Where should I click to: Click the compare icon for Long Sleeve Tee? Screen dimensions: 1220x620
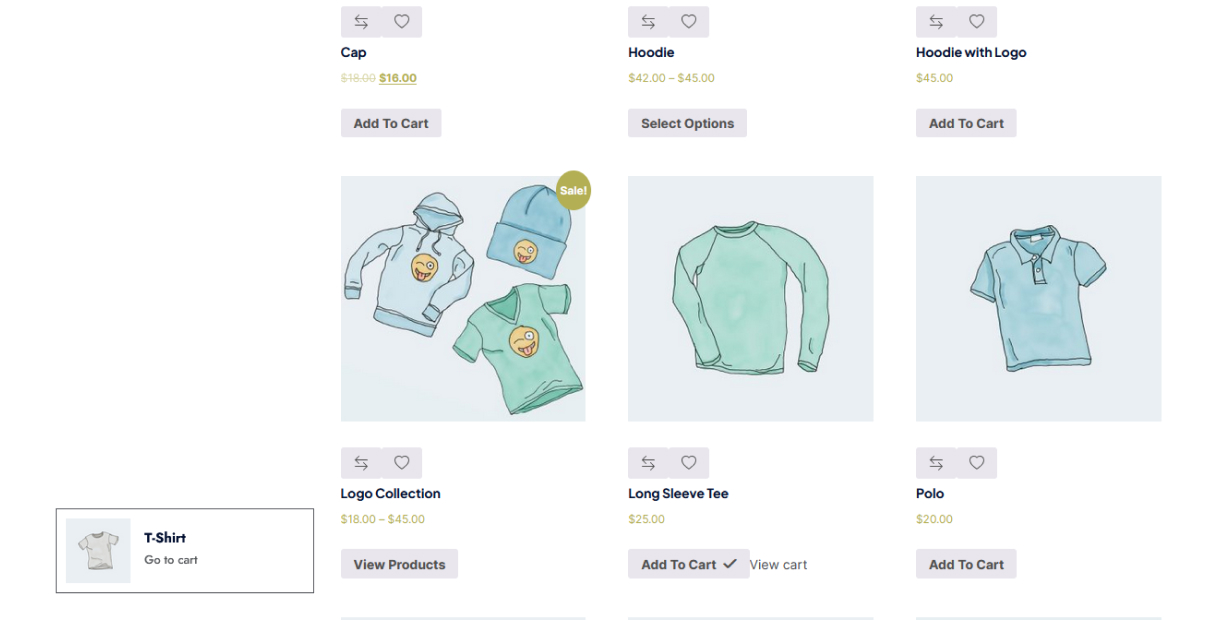click(648, 462)
